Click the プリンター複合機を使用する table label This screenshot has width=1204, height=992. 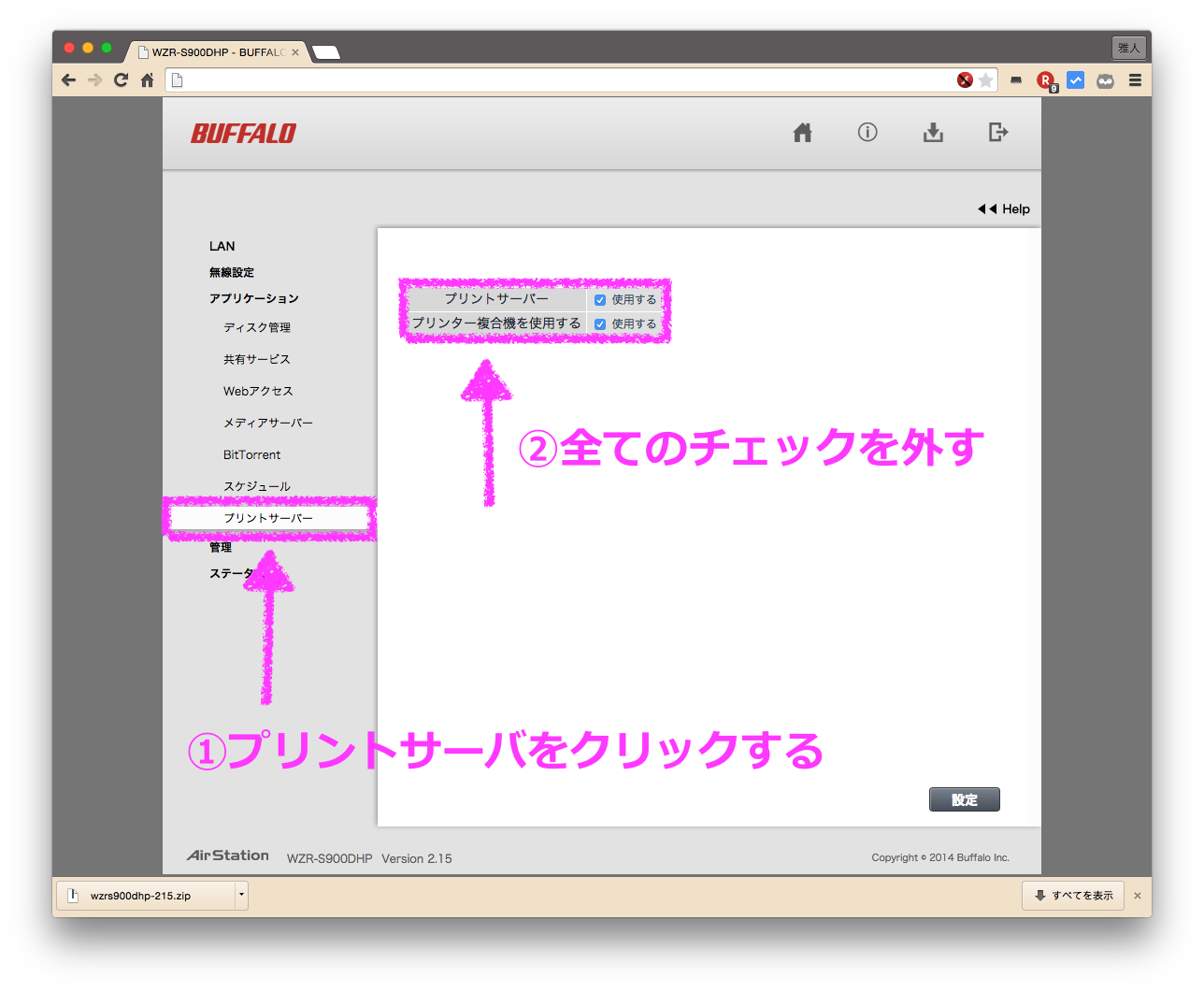pyautogui.click(x=496, y=323)
